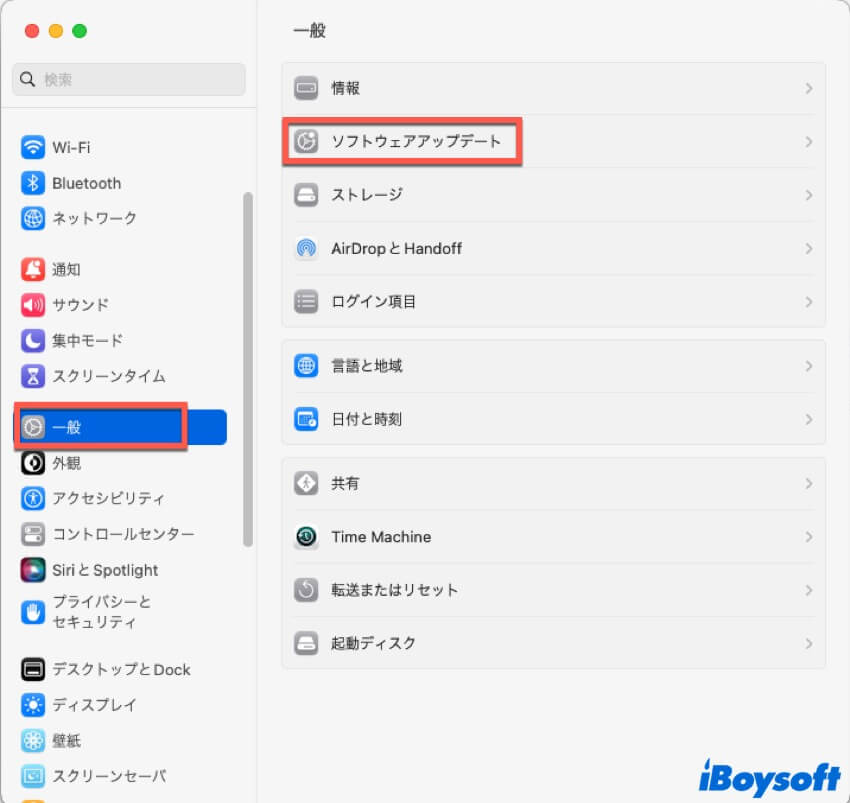Open the AirDropとHandoff icon

pyautogui.click(x=306, y=248)
